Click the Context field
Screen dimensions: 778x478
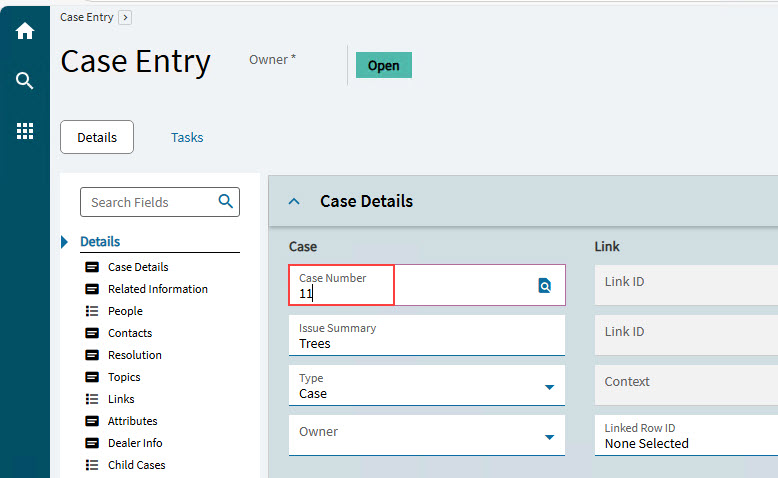[686, 385]
